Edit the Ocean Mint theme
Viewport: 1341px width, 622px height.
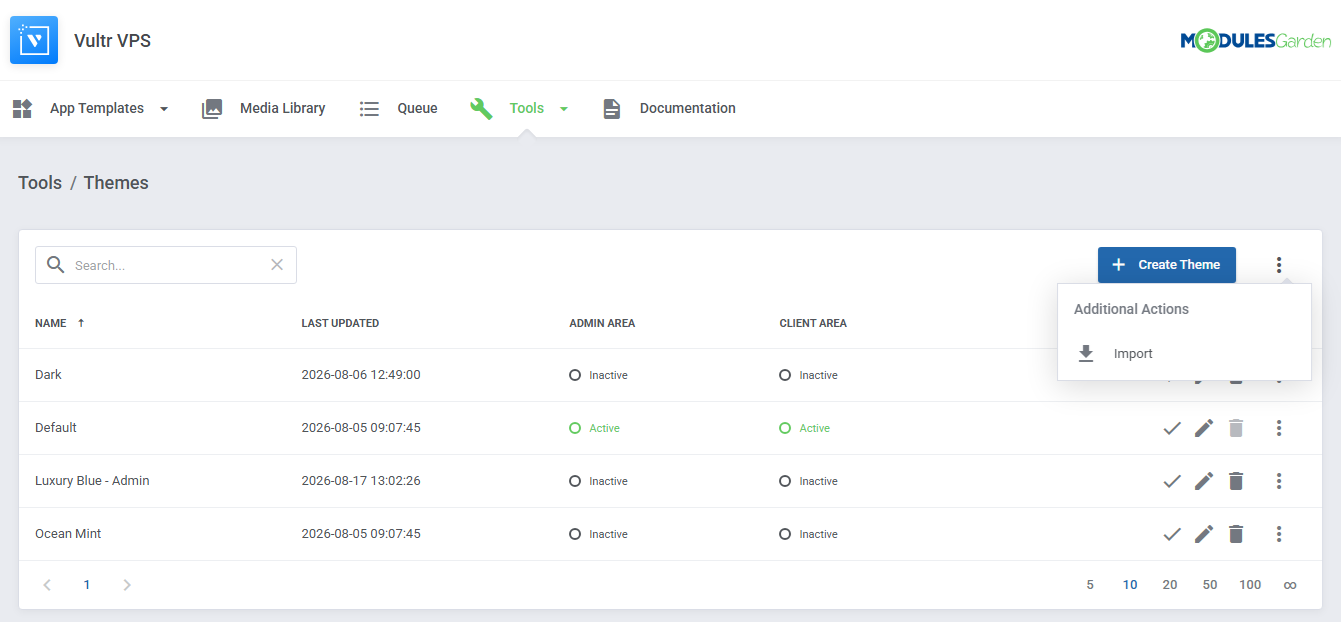coord(1204,534)
